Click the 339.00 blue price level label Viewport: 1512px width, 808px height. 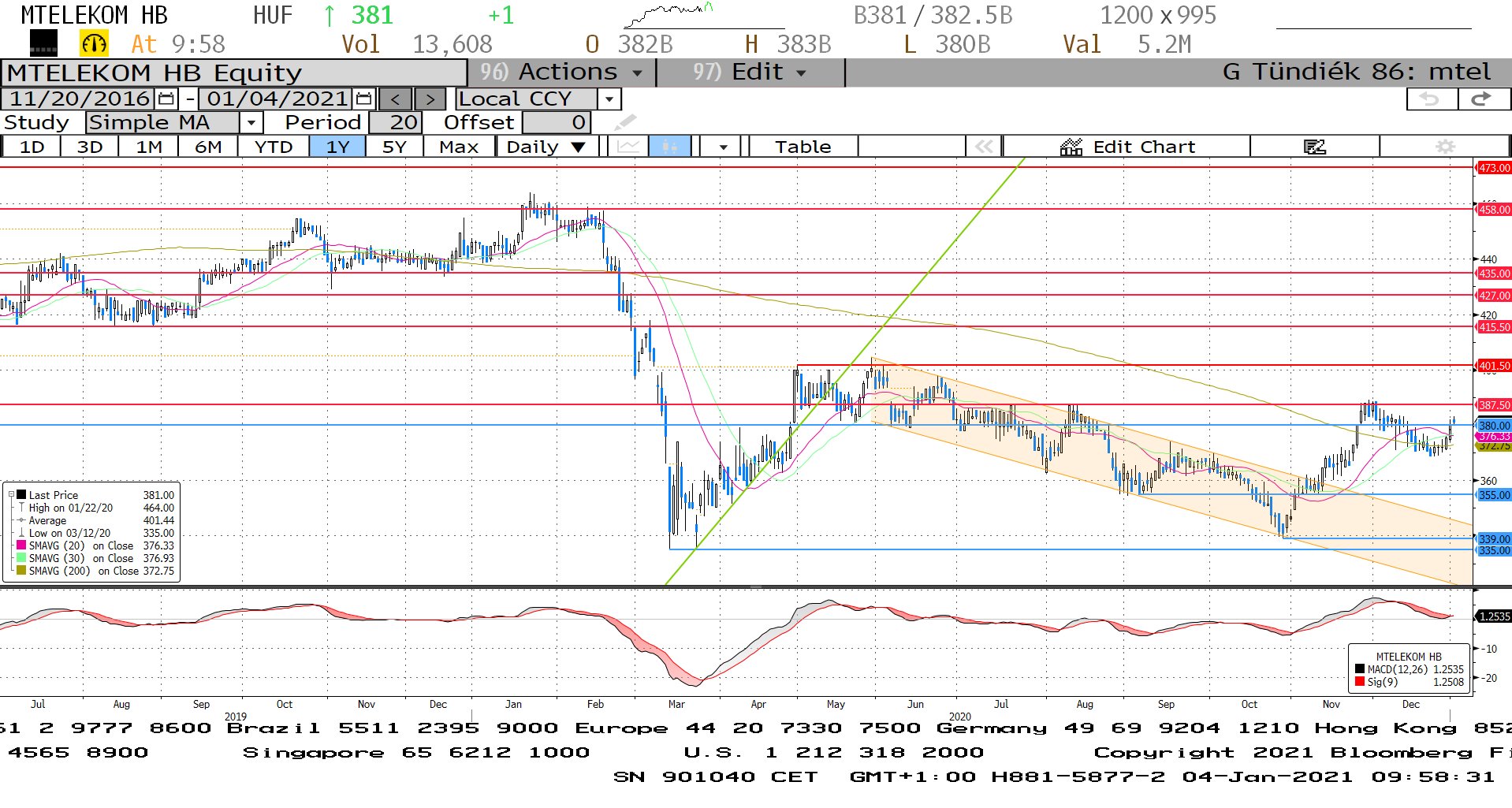click(1493, 539)
